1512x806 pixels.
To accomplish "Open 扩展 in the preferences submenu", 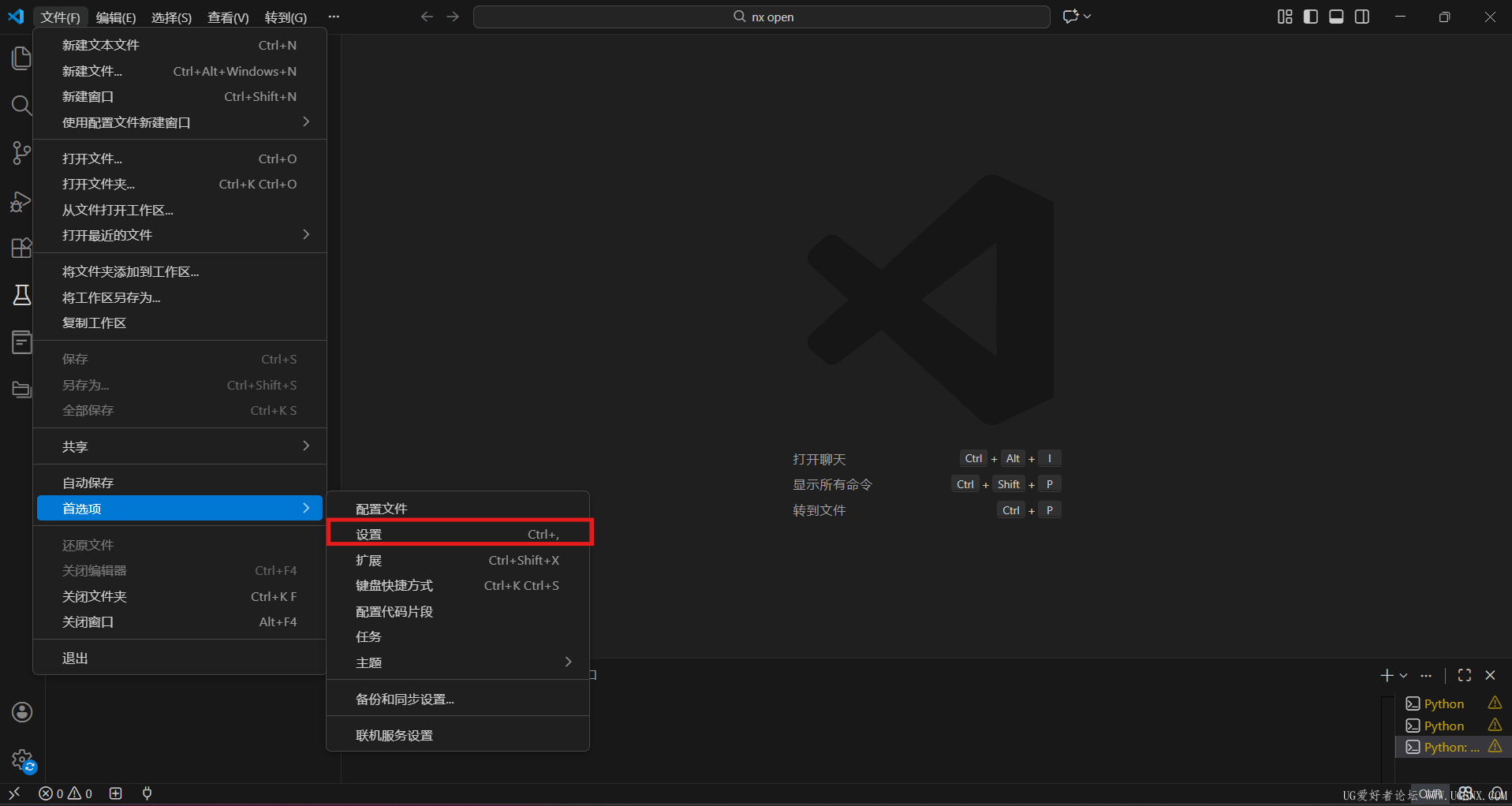I will tap(457, 561).
